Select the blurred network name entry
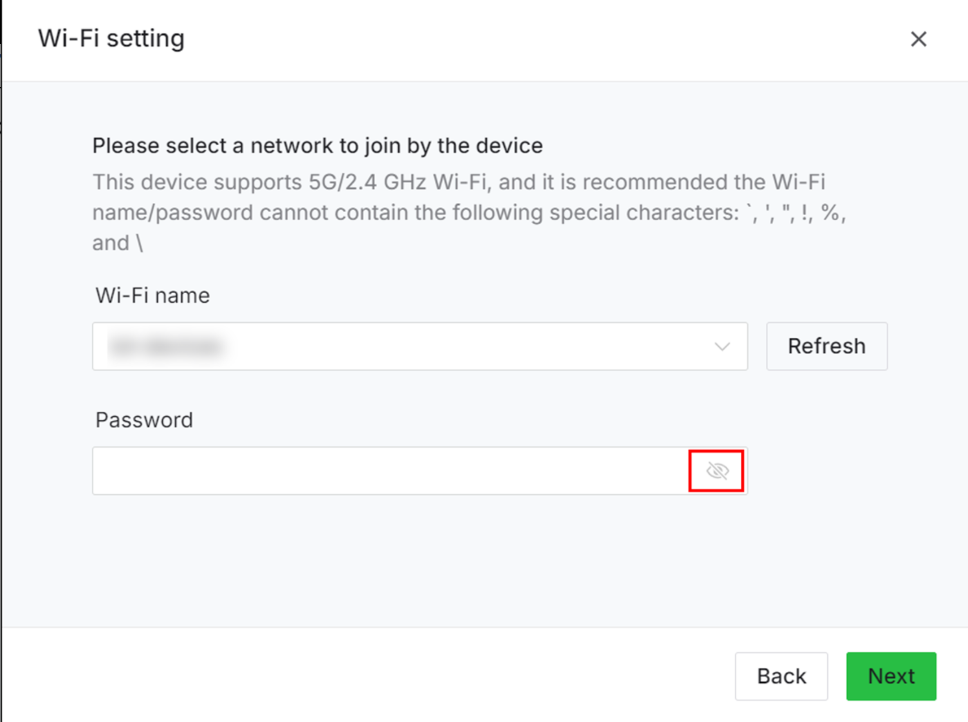This screenshot has width=968, height=722. coord(165,346)
